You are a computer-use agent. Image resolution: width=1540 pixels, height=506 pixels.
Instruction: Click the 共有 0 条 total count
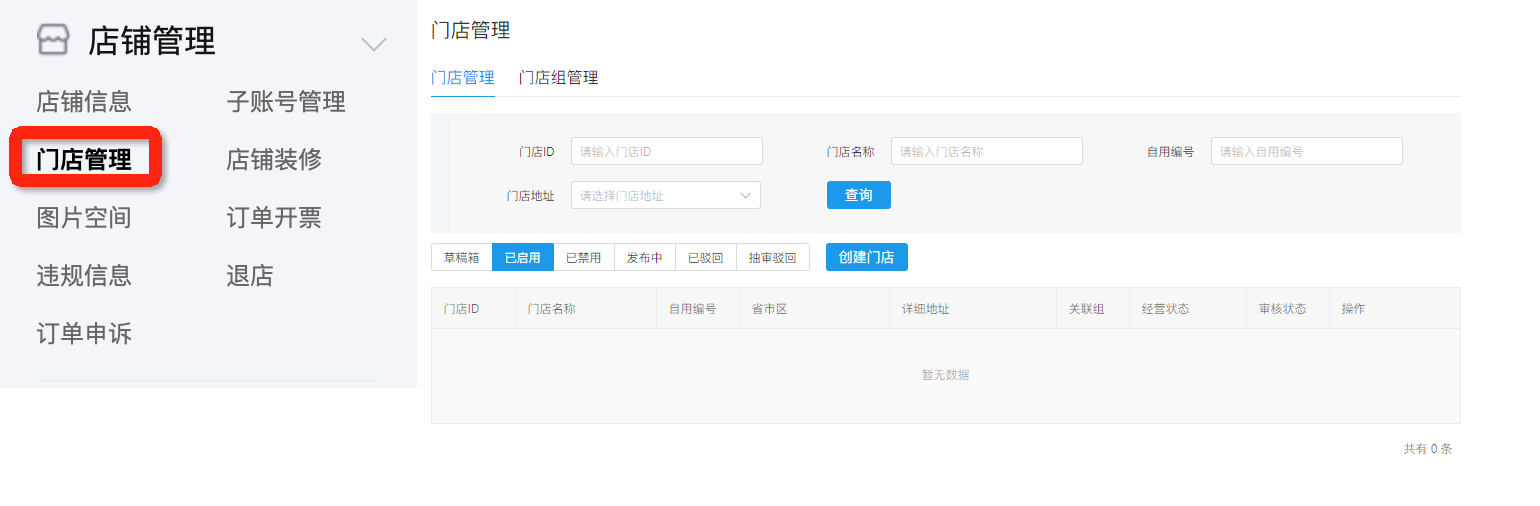tap(1428, 449)
